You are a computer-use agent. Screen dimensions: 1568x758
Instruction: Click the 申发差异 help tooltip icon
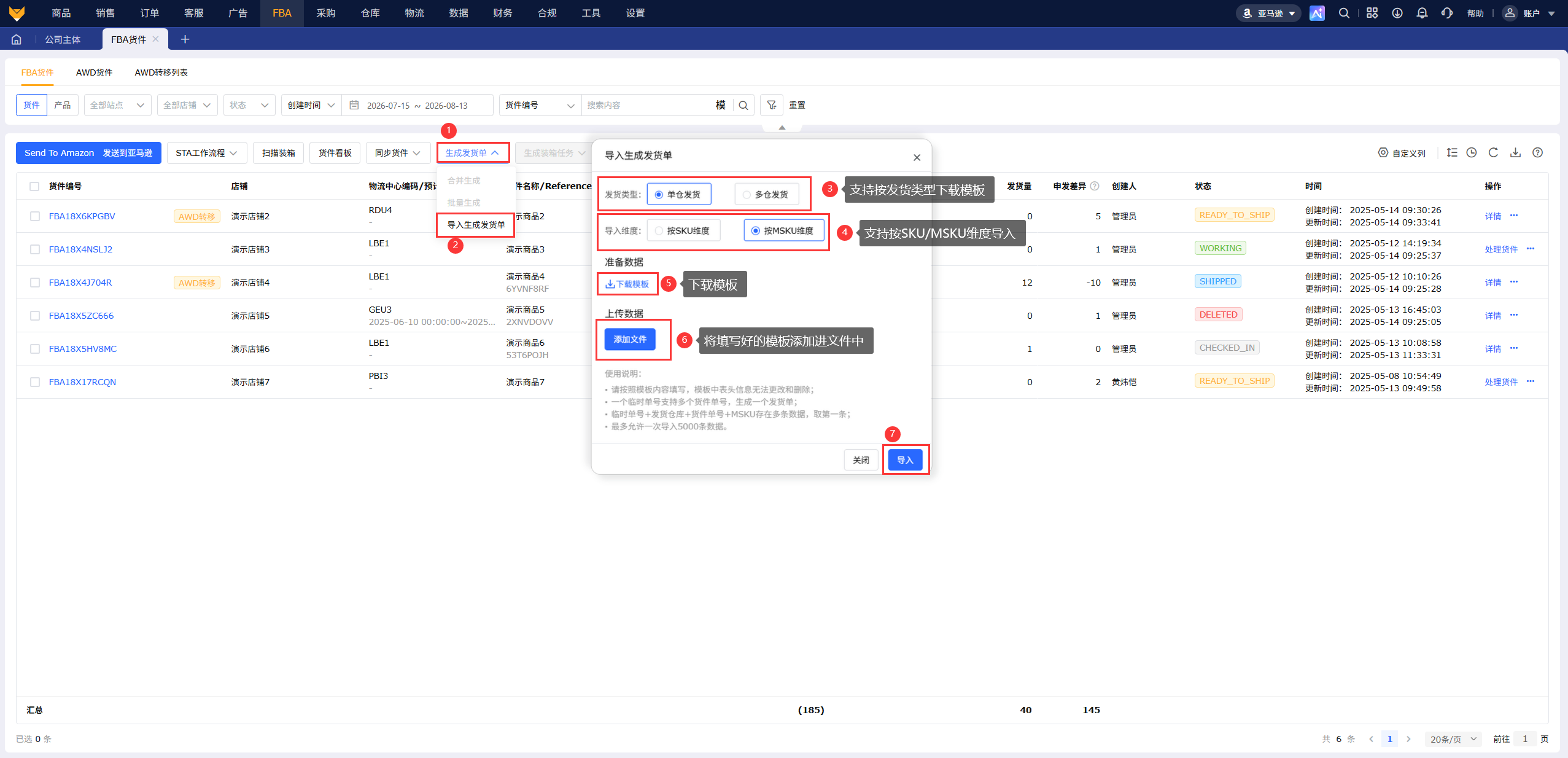coord(1095,186)
